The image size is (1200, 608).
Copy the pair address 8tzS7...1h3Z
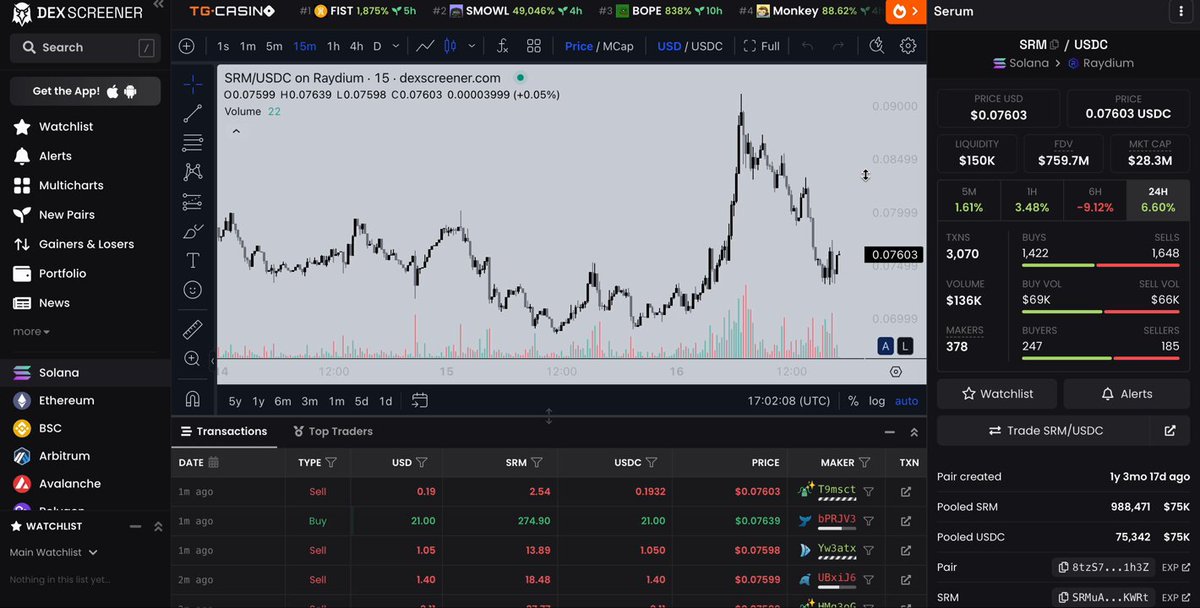(x=1103, y=567)
